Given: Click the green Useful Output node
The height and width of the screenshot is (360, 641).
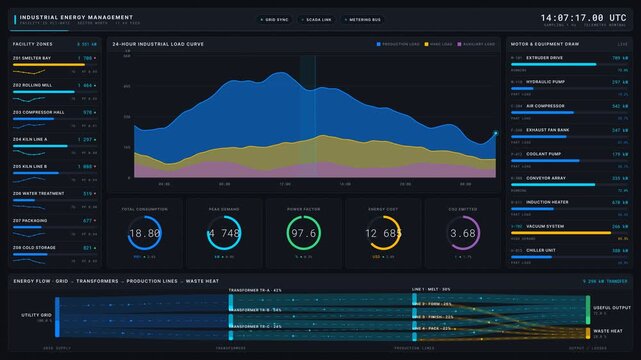Looking at the screenshot, I should pos(588,310).
